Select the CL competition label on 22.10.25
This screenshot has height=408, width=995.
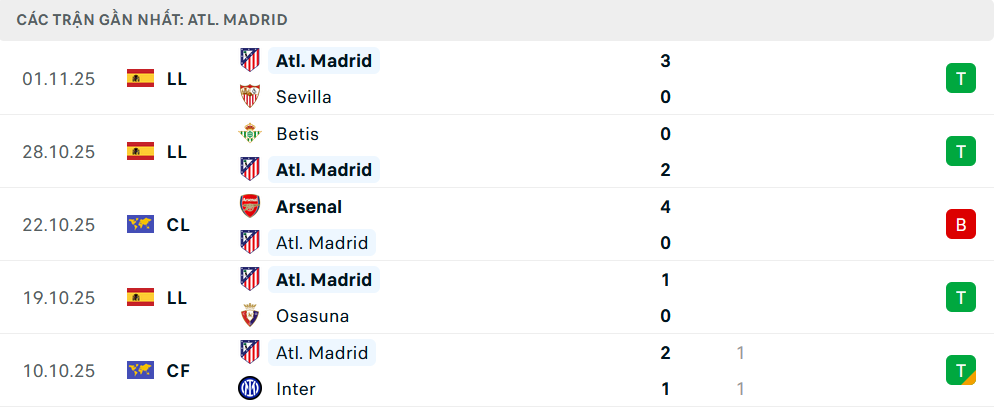[x=178, y=224]
